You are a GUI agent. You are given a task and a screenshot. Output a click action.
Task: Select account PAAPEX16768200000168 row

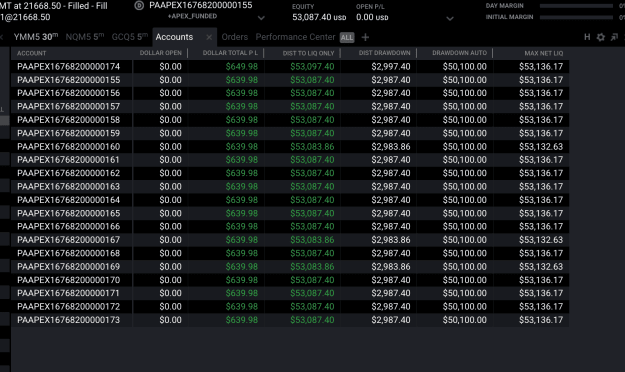click(x=290, y=253)
